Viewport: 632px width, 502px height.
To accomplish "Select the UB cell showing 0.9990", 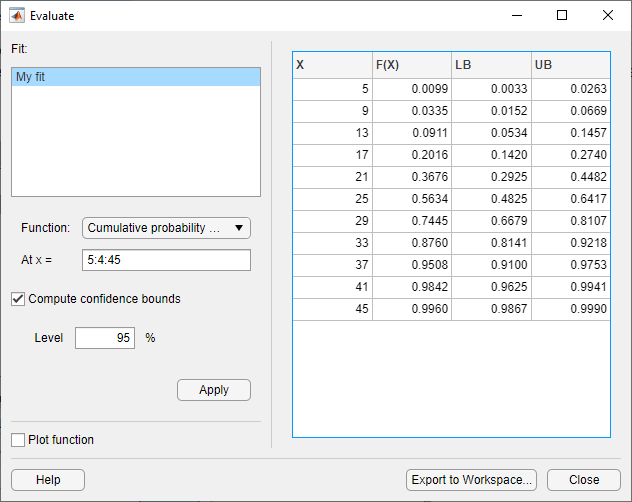I will [570, 309].
